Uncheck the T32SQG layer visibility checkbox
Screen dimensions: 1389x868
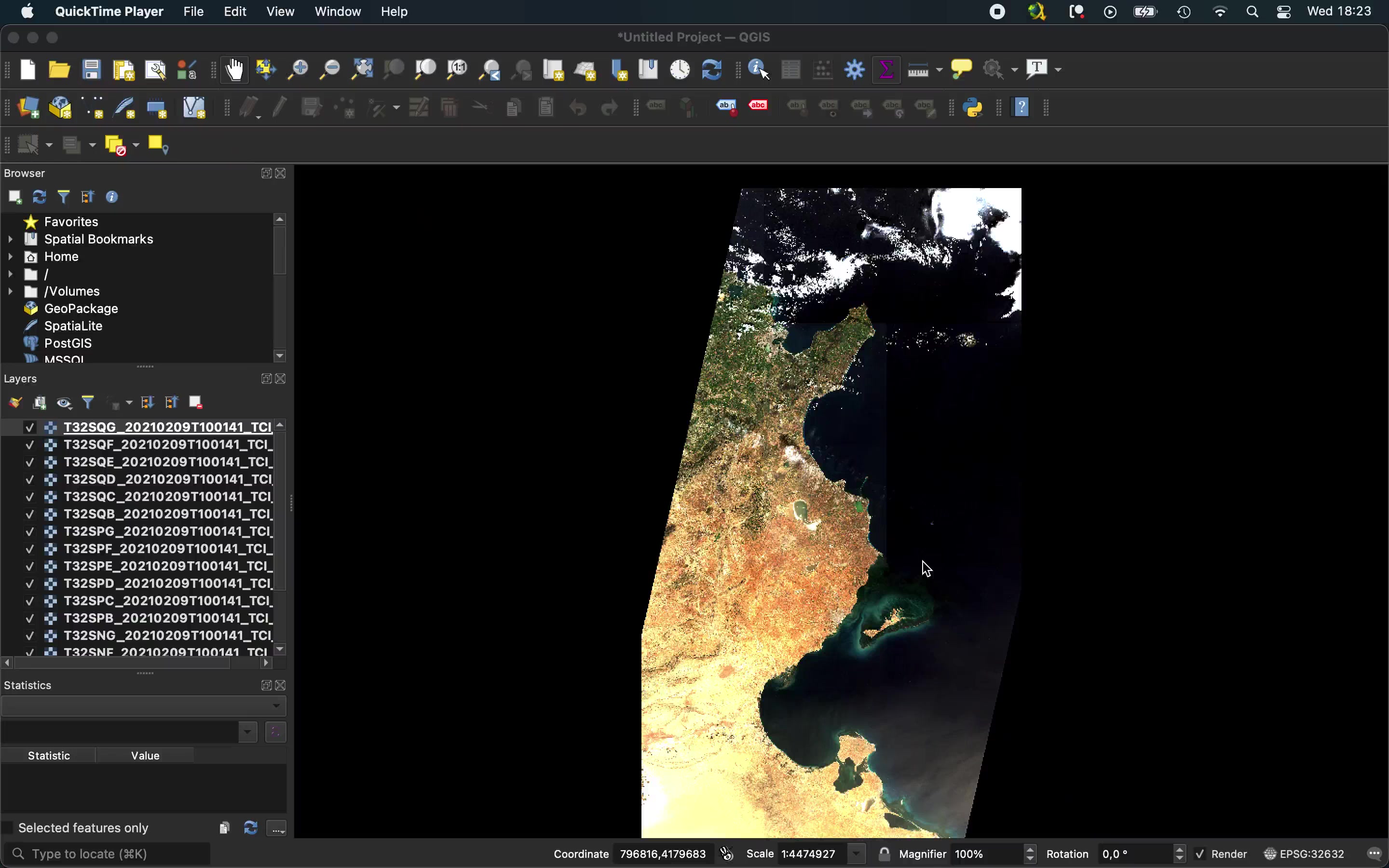(x=30, y=428)
